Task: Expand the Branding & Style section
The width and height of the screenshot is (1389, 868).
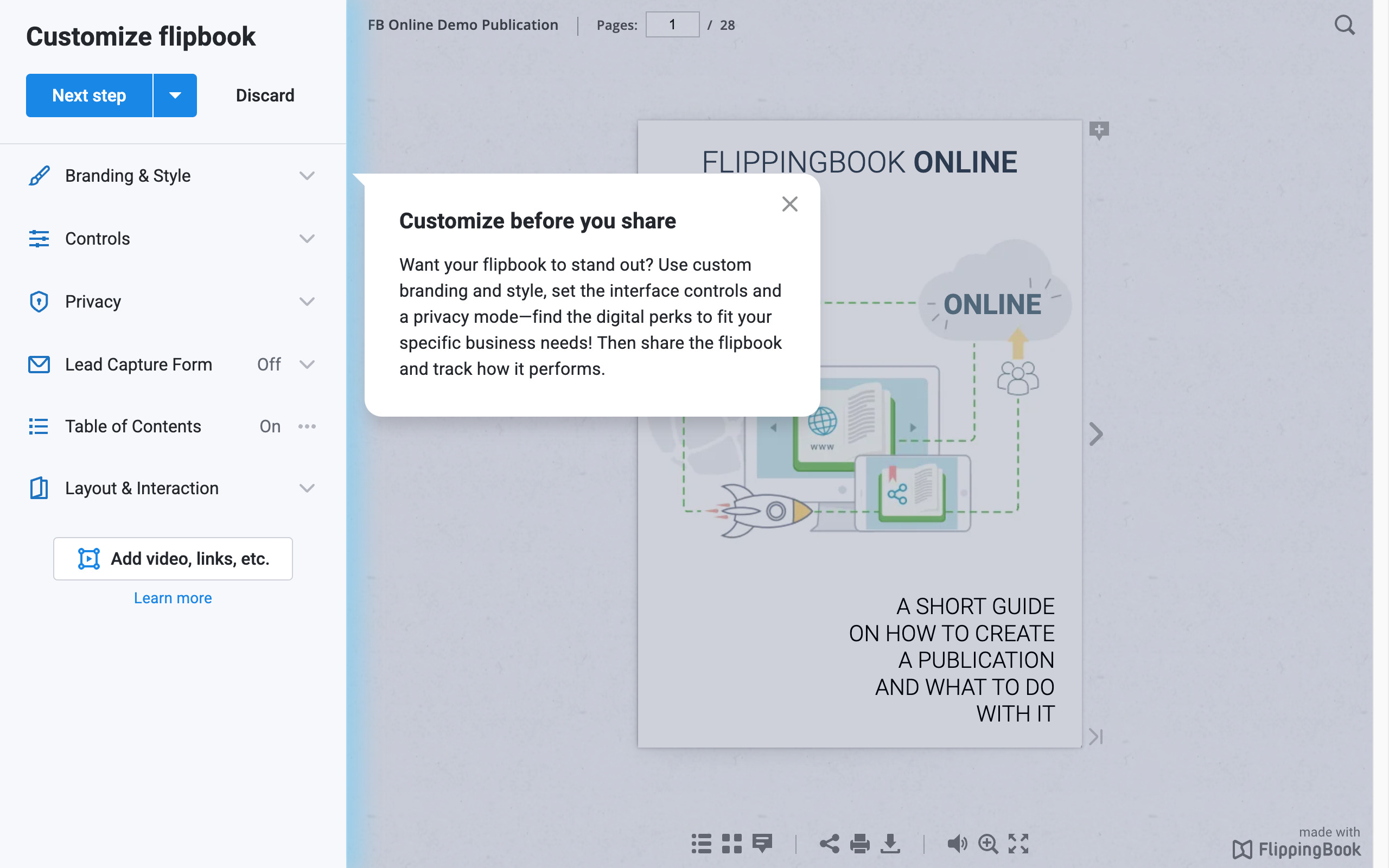Action: click(308, 176)
